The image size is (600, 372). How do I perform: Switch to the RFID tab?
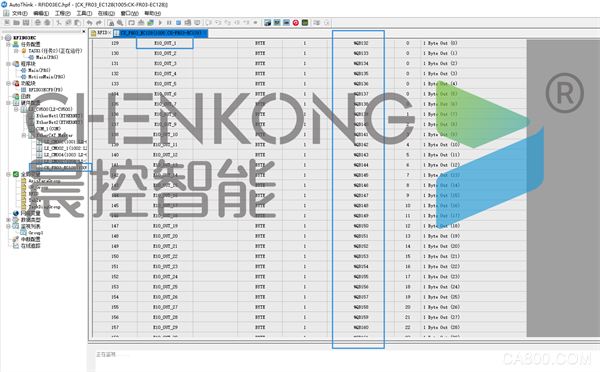click(101, 33)
